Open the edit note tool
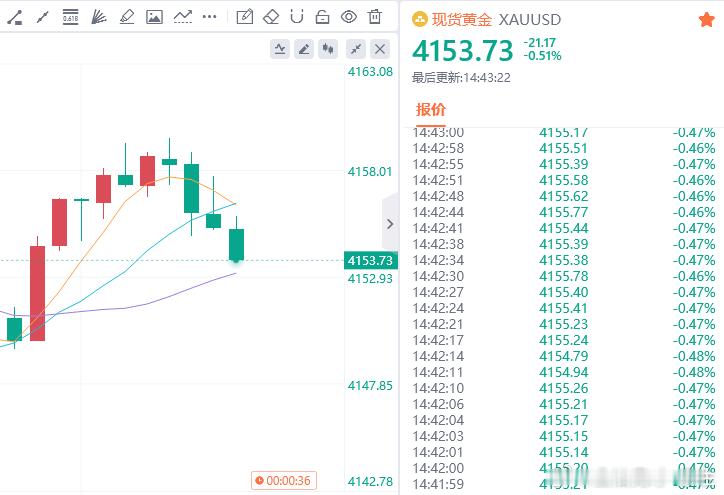724x495 pixels. coord(245,17)
